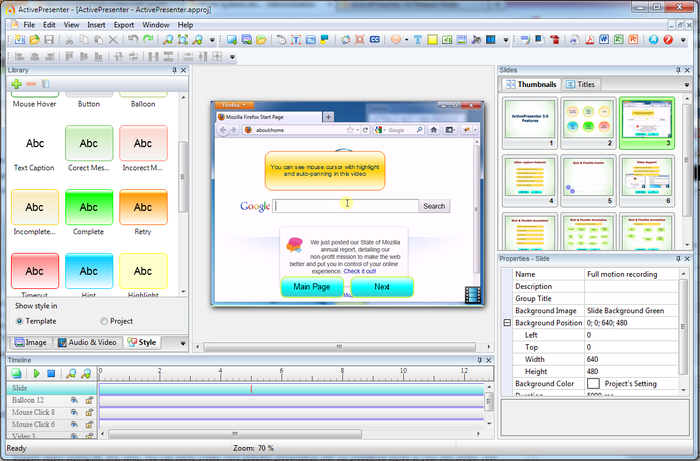This screenshot has height=461, width=700.
Task: Export to Word document via toolbar icon
Action: click(605, 40)
